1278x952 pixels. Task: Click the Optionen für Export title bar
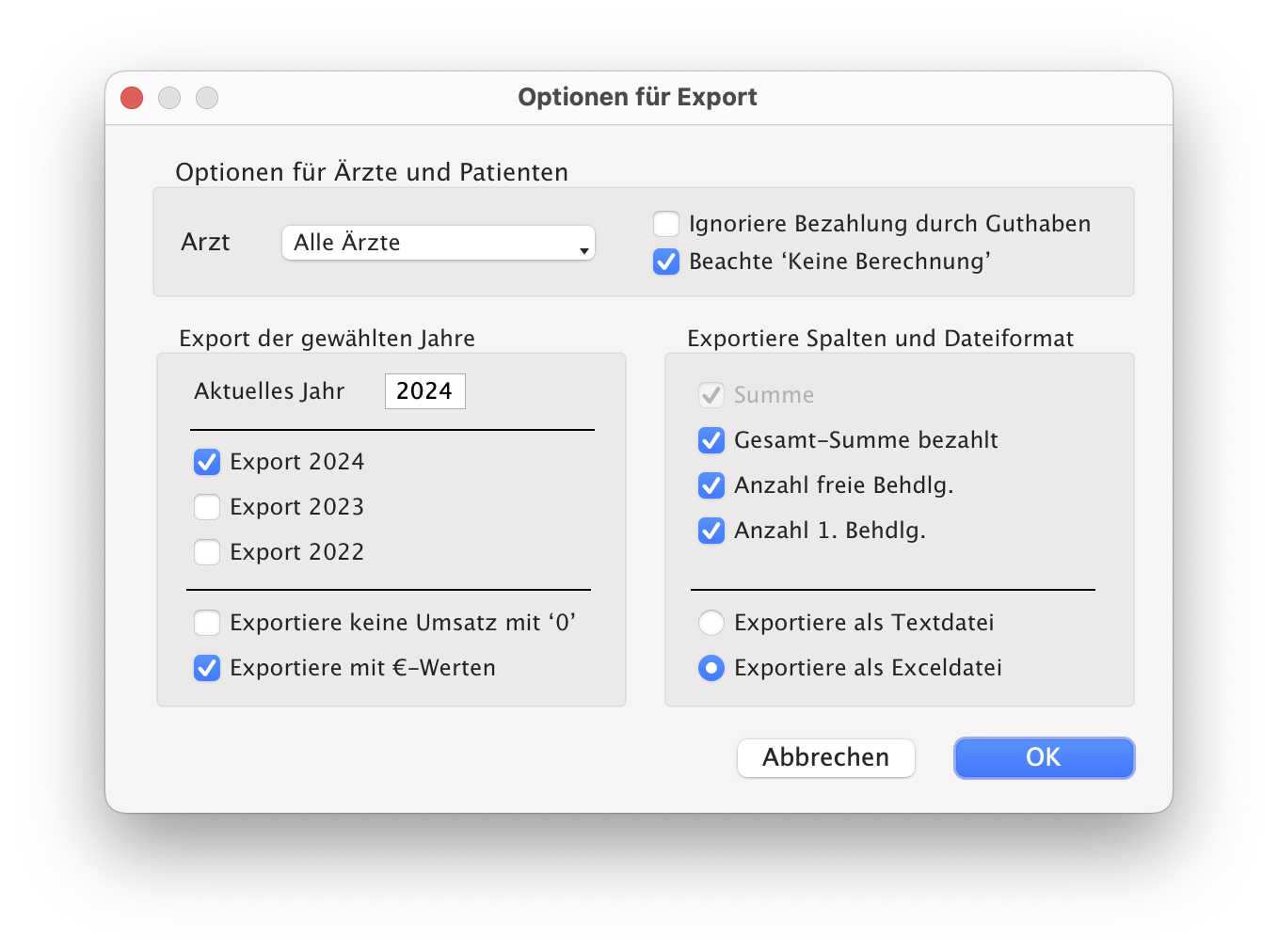[x=637, y=98]
